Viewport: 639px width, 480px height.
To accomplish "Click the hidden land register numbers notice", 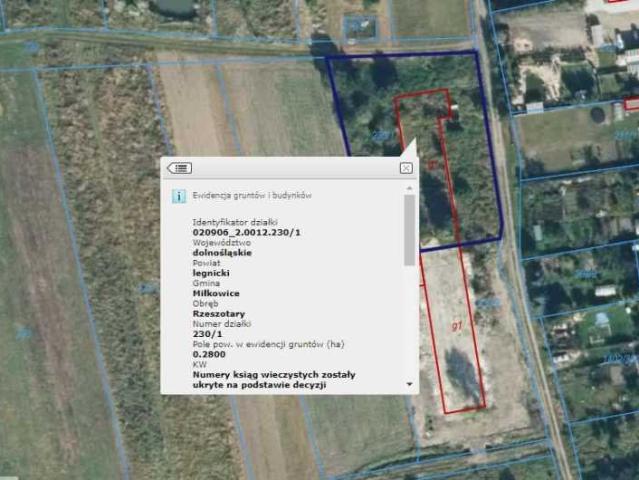I will 273,379.
